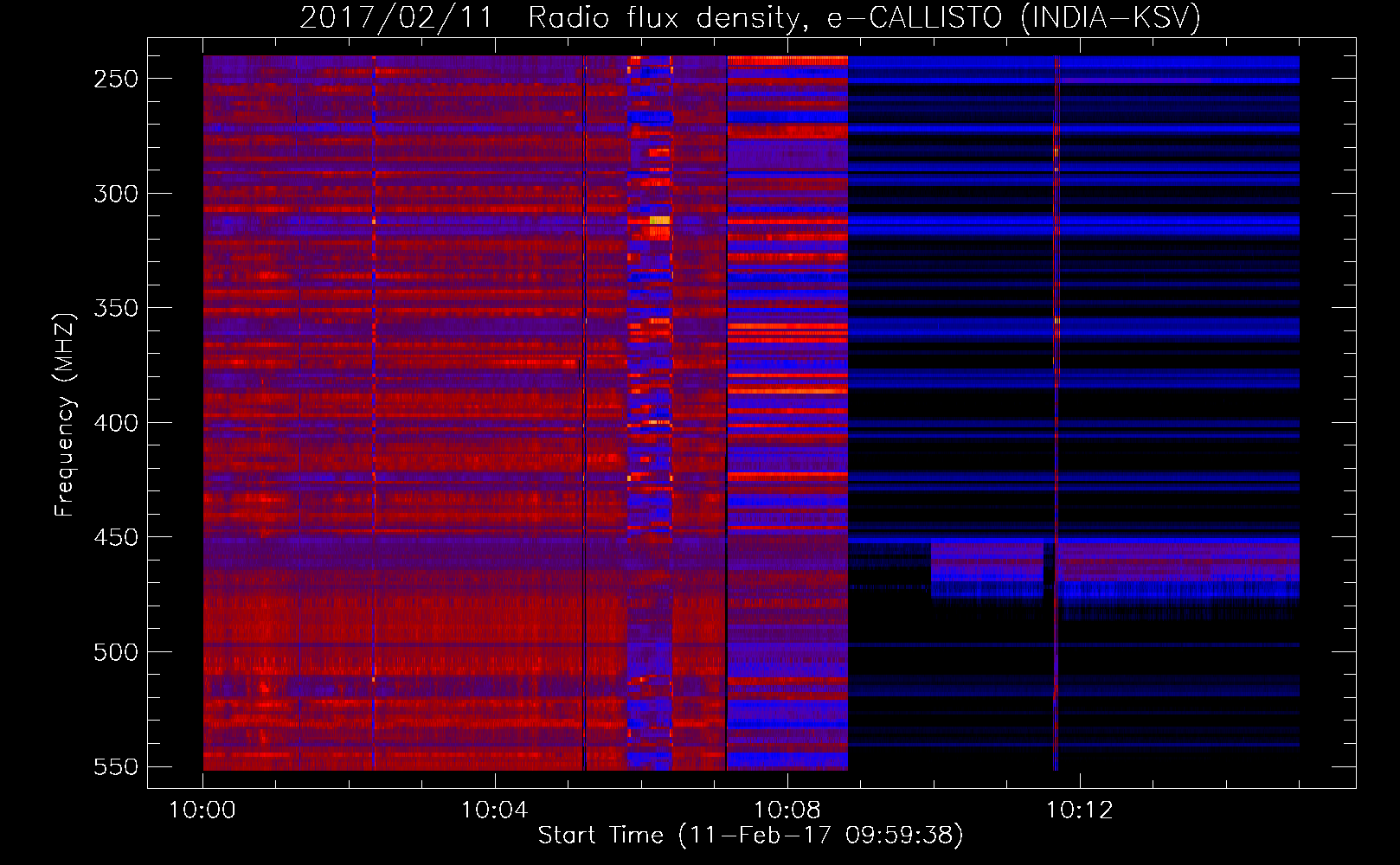Image resolution: width=1400 pixels, height=865 pixels.
Task: Click the '550' frequency tick label
Action: (x=116, y=767)
